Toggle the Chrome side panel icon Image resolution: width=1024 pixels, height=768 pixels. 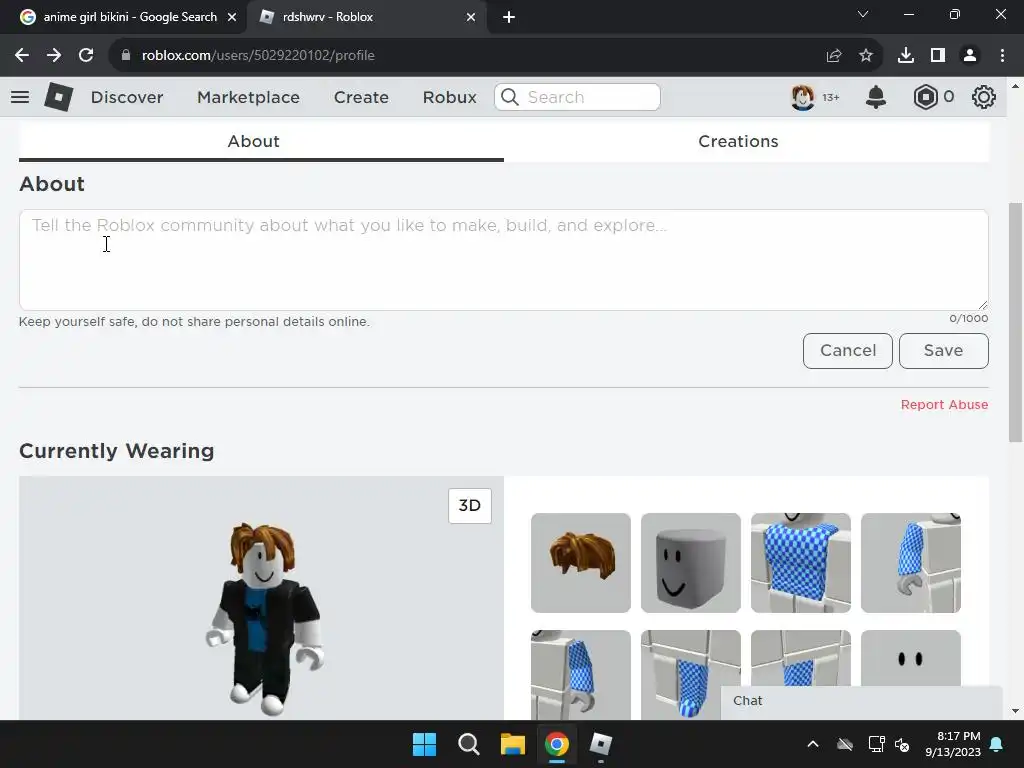click(938, 56)
